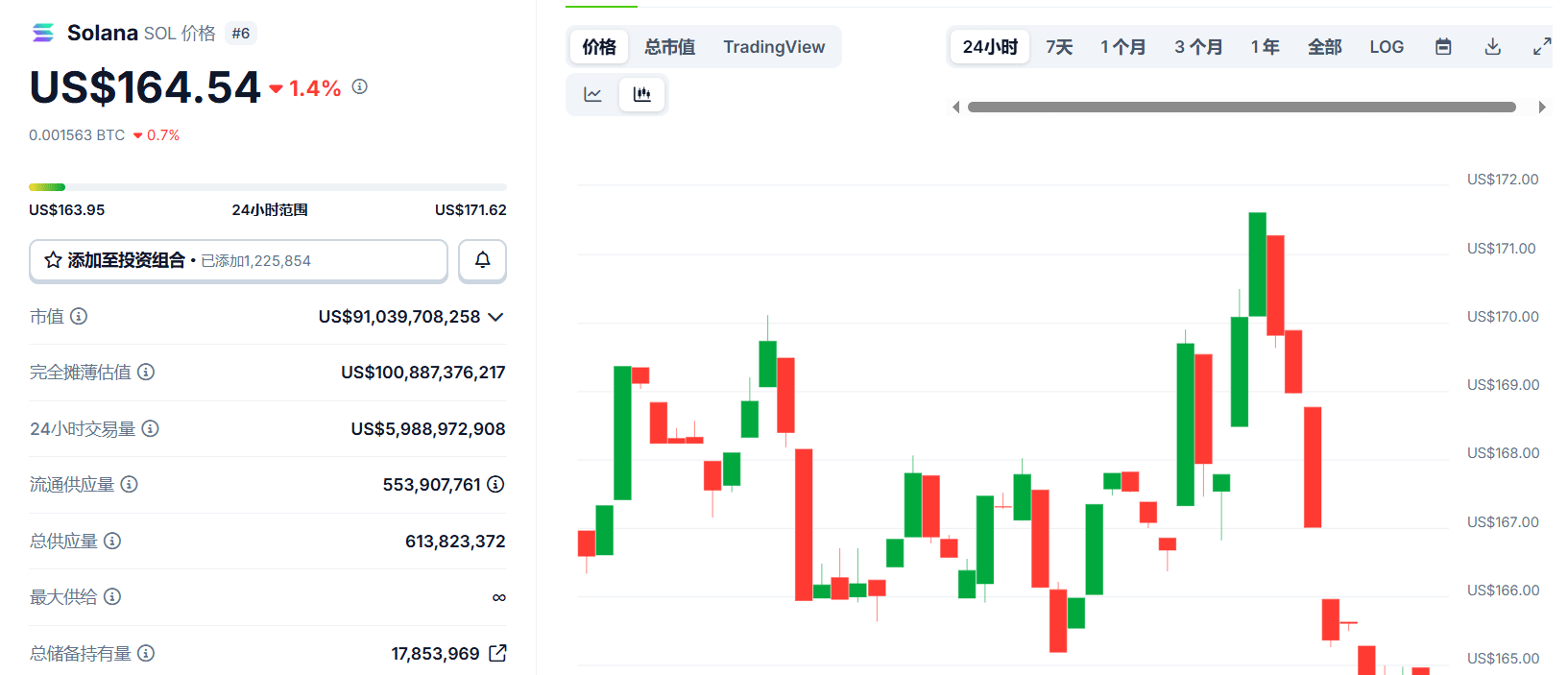This screenshot has height=675, width=1568.
Task: Click the chart range slider bar
Action: pyautogui.click(x=1242, y=107)
